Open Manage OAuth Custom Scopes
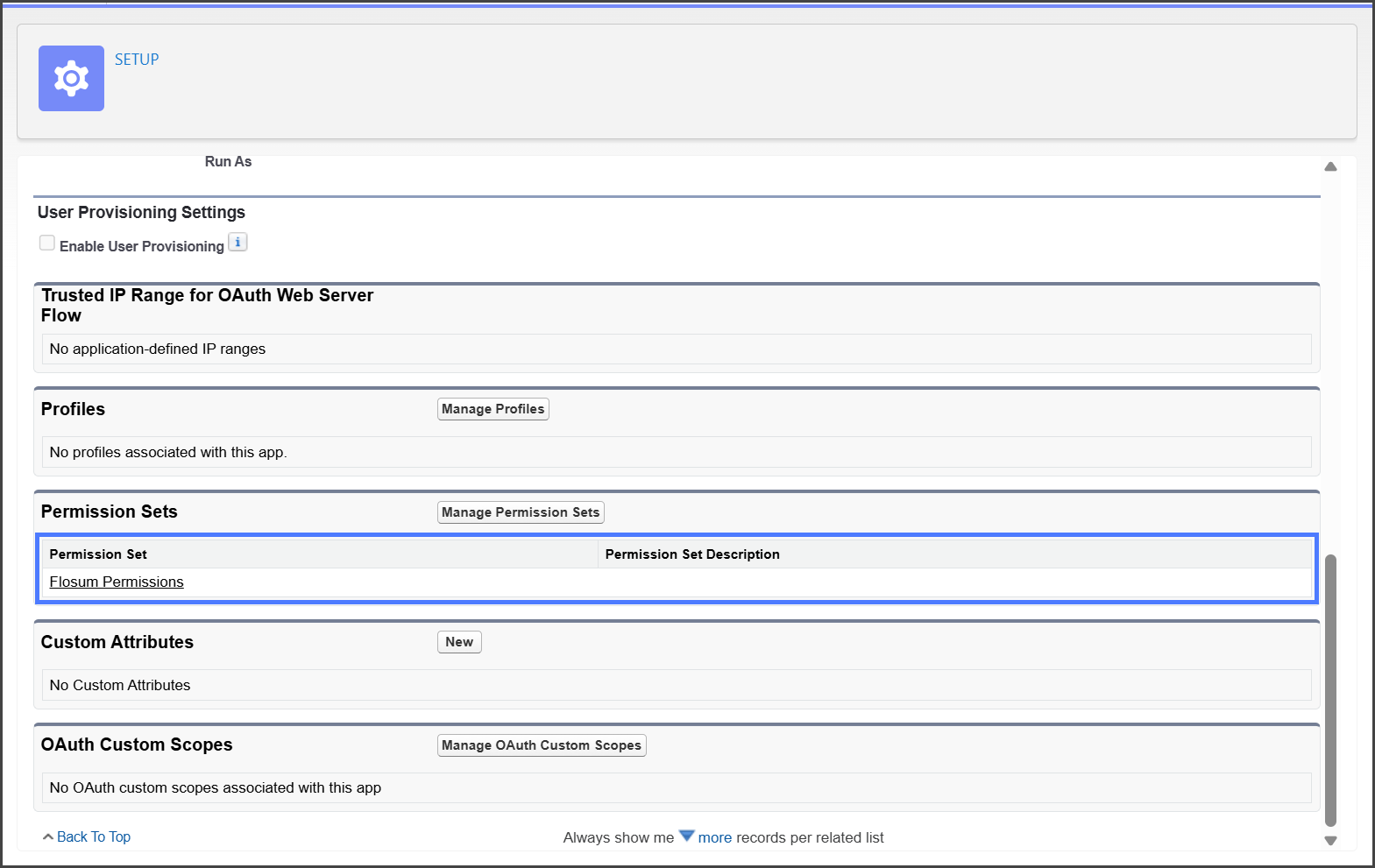The image size is (1375, 868). (x=542, y=745)
